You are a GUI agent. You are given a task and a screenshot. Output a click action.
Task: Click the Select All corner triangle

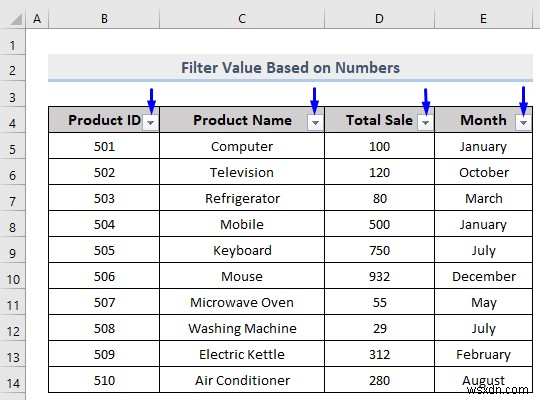pyautogui.click(x=16, y=19)
